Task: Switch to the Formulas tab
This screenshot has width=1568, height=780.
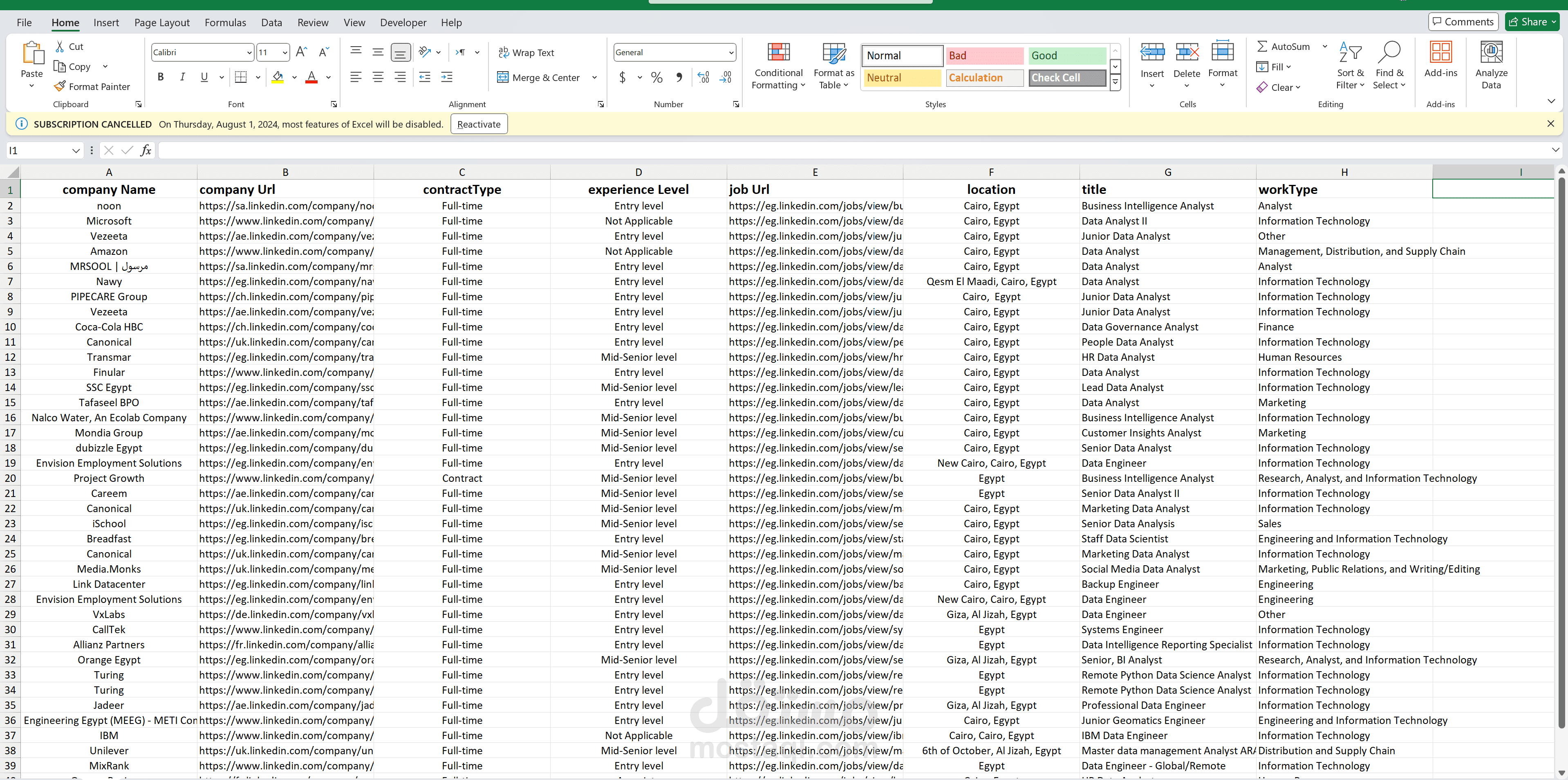Action: pyautogui.click(x=225, y=22)
